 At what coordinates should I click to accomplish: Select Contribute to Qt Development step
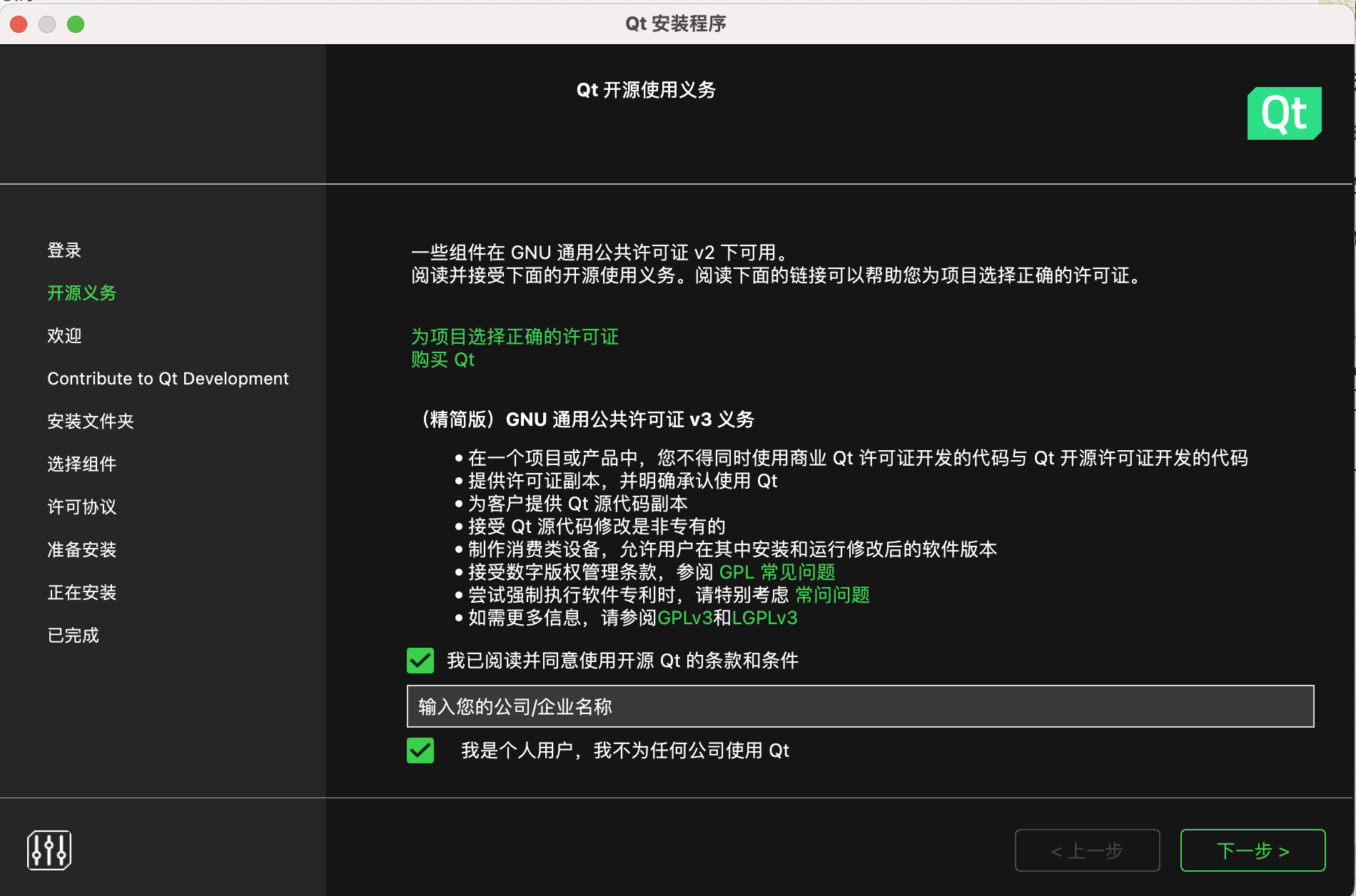(x=168, y=379)
